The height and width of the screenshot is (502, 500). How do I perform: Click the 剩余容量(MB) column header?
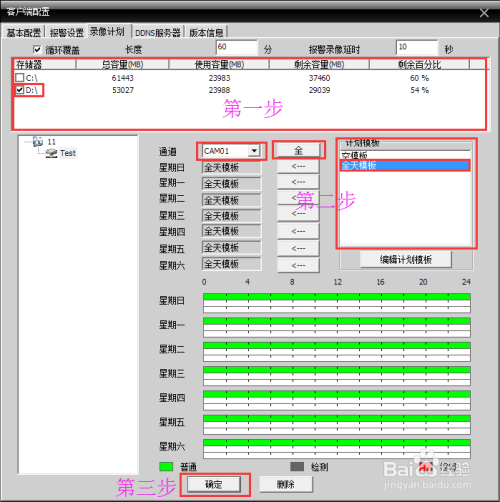319,64
